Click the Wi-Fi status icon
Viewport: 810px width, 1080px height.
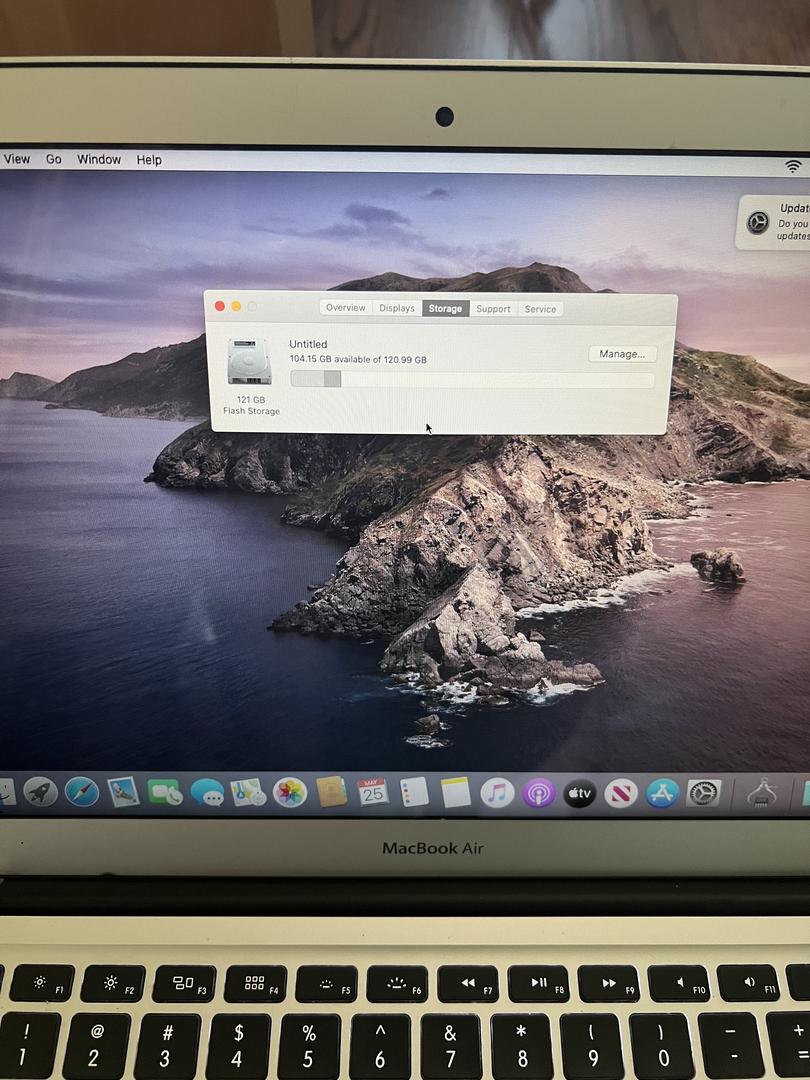(793, 166)
